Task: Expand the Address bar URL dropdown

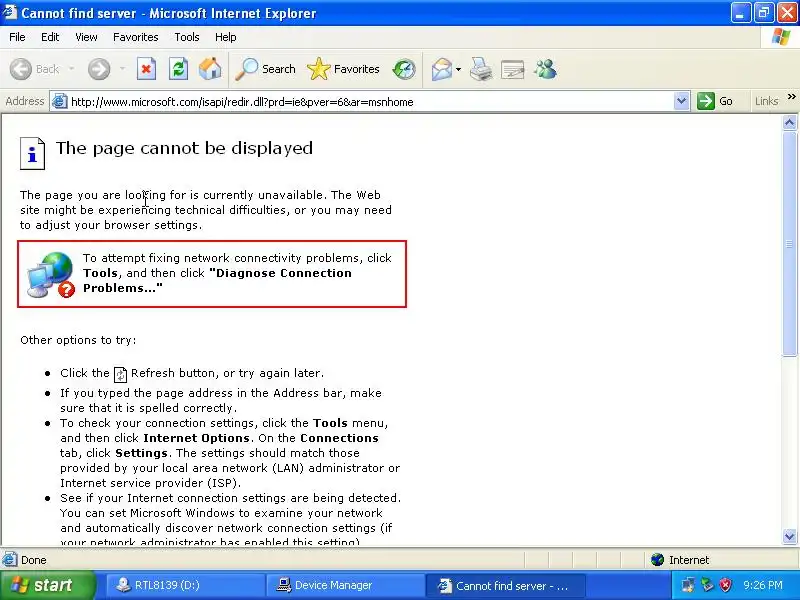Action: 681,101
